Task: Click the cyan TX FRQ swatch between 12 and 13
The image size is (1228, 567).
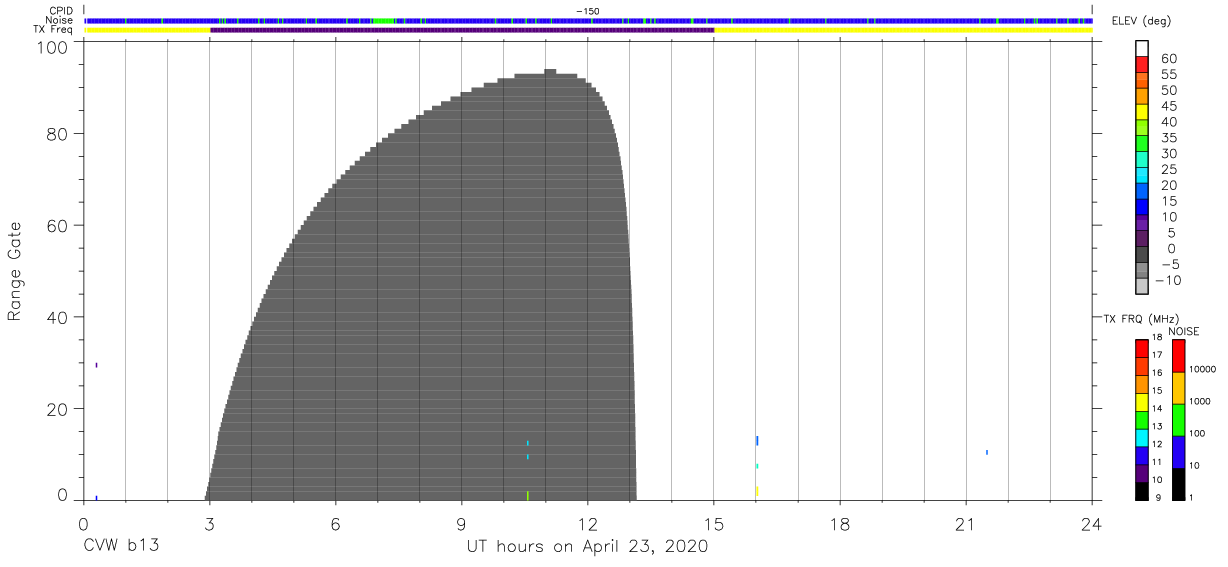Action: click(1142, 437)
